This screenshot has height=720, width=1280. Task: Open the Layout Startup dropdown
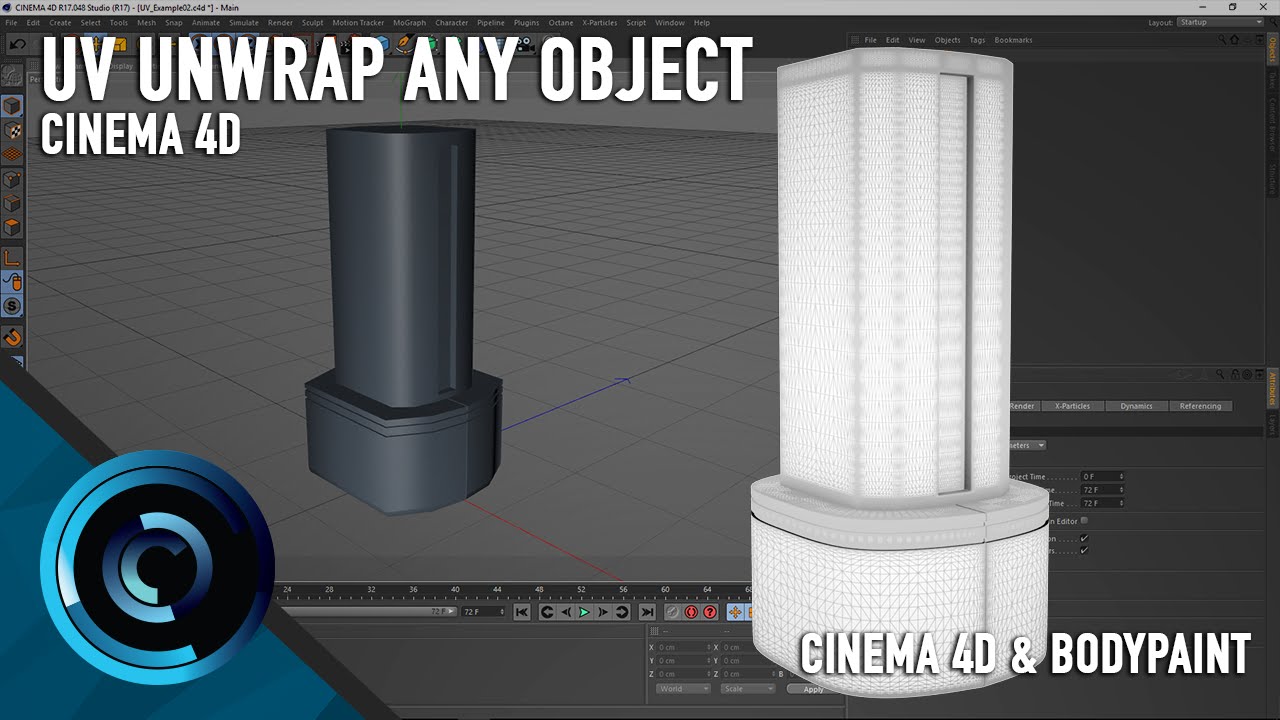point(1220,22)
